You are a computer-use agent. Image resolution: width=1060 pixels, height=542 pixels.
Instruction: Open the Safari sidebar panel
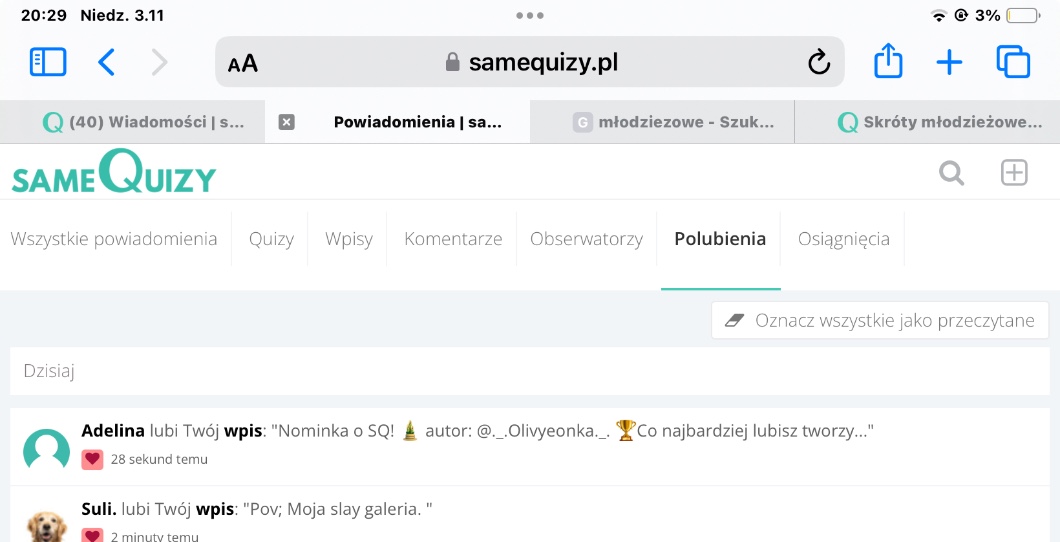48,62
